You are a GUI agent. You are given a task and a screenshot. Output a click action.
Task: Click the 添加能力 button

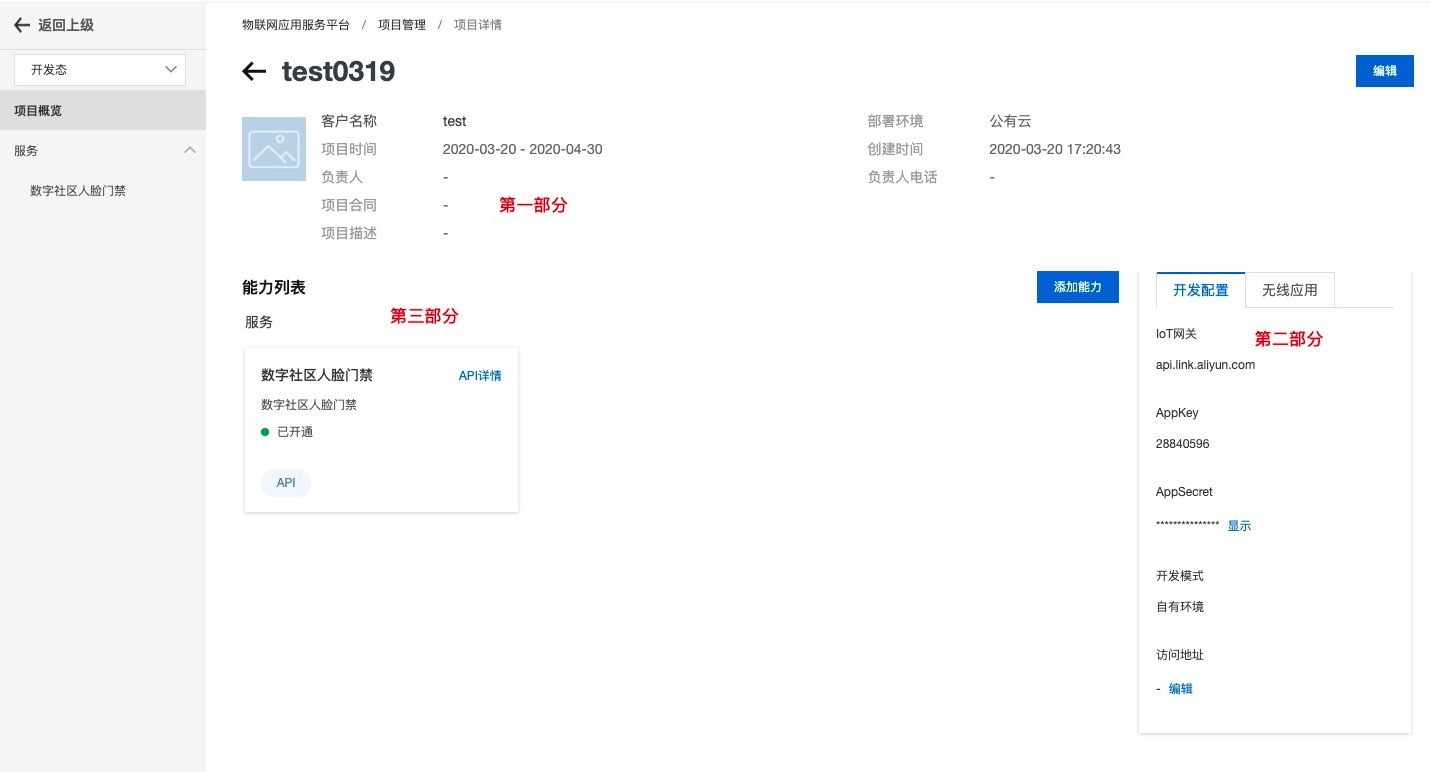[1077, 287]
